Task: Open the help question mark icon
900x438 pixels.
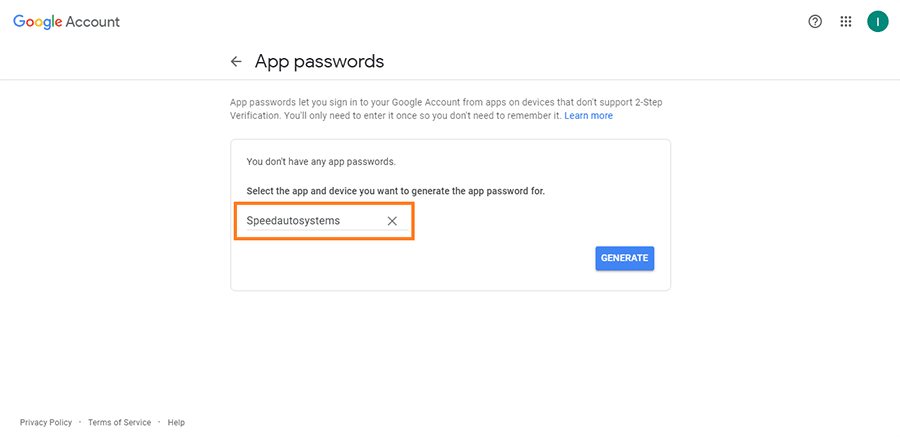Action: pyautogui.click(x=814, y=22)
